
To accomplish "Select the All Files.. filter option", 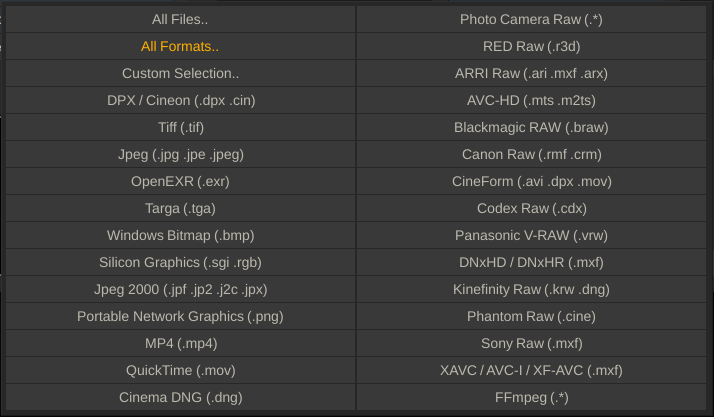I will (x=180, y=19).
